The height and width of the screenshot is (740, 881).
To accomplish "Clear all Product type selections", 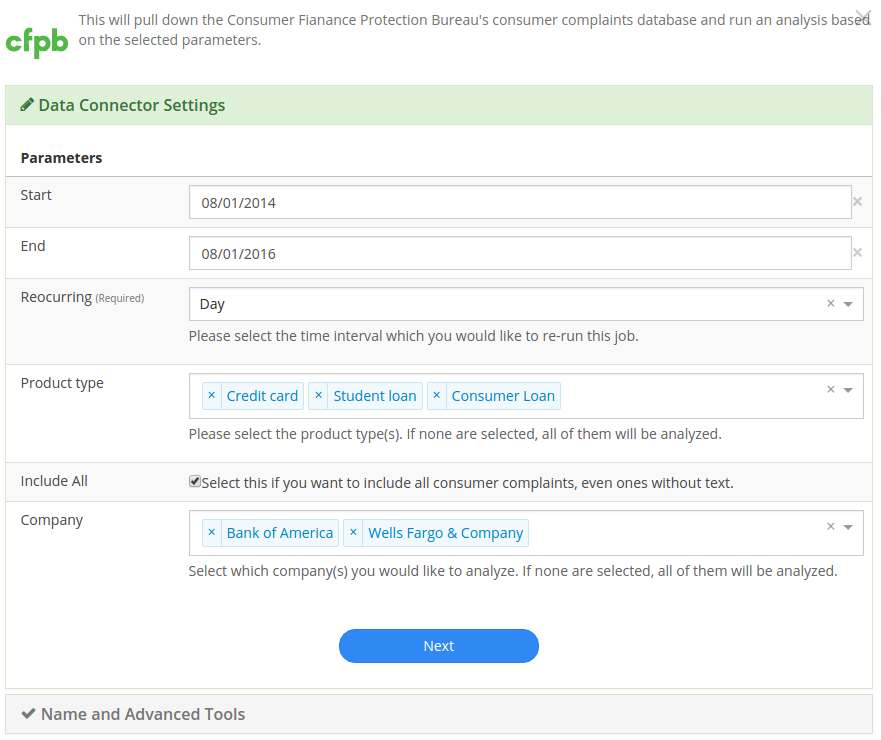I will 830,389.
